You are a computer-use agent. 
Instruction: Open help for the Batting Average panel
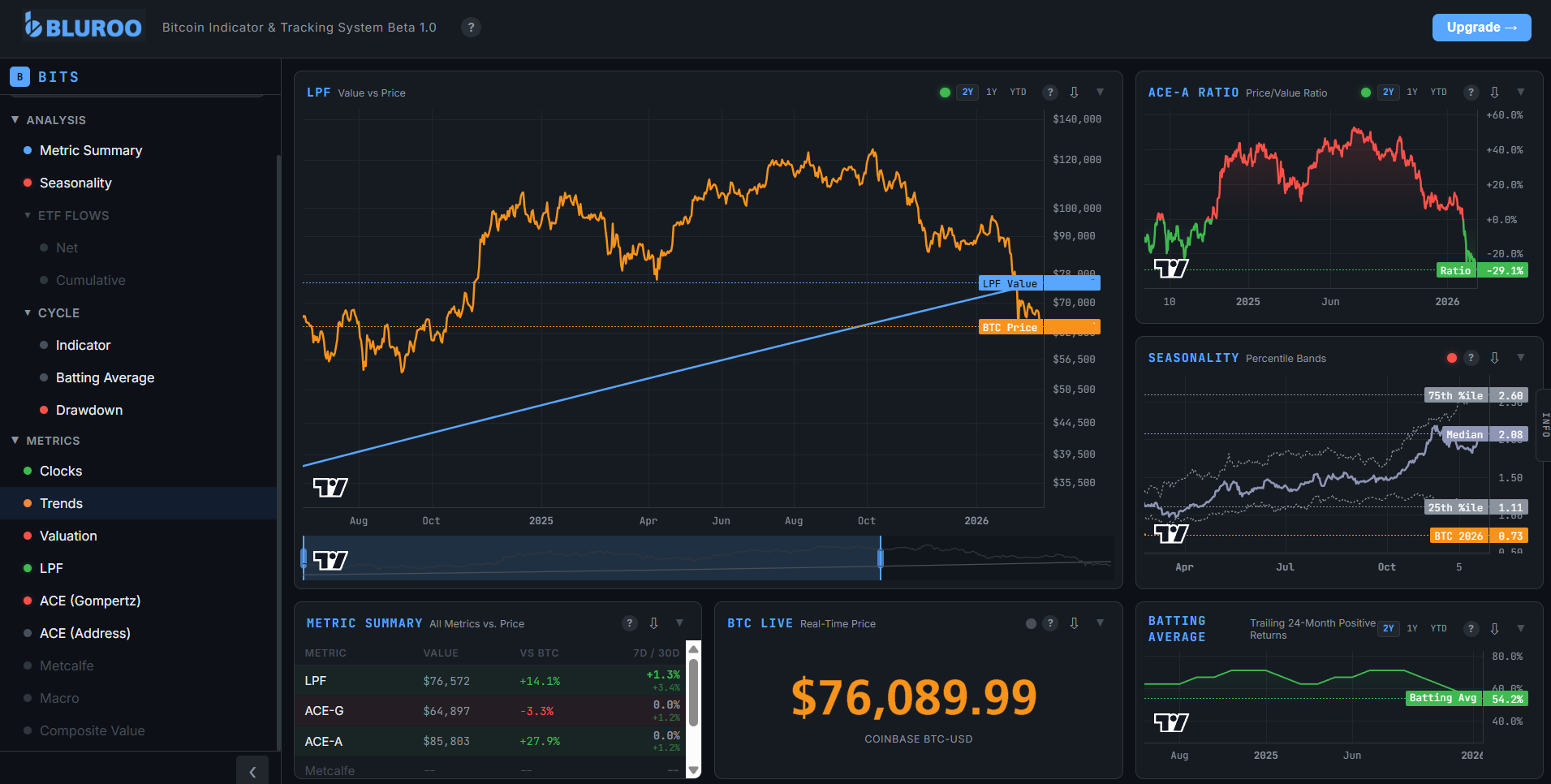(1471, 628)
